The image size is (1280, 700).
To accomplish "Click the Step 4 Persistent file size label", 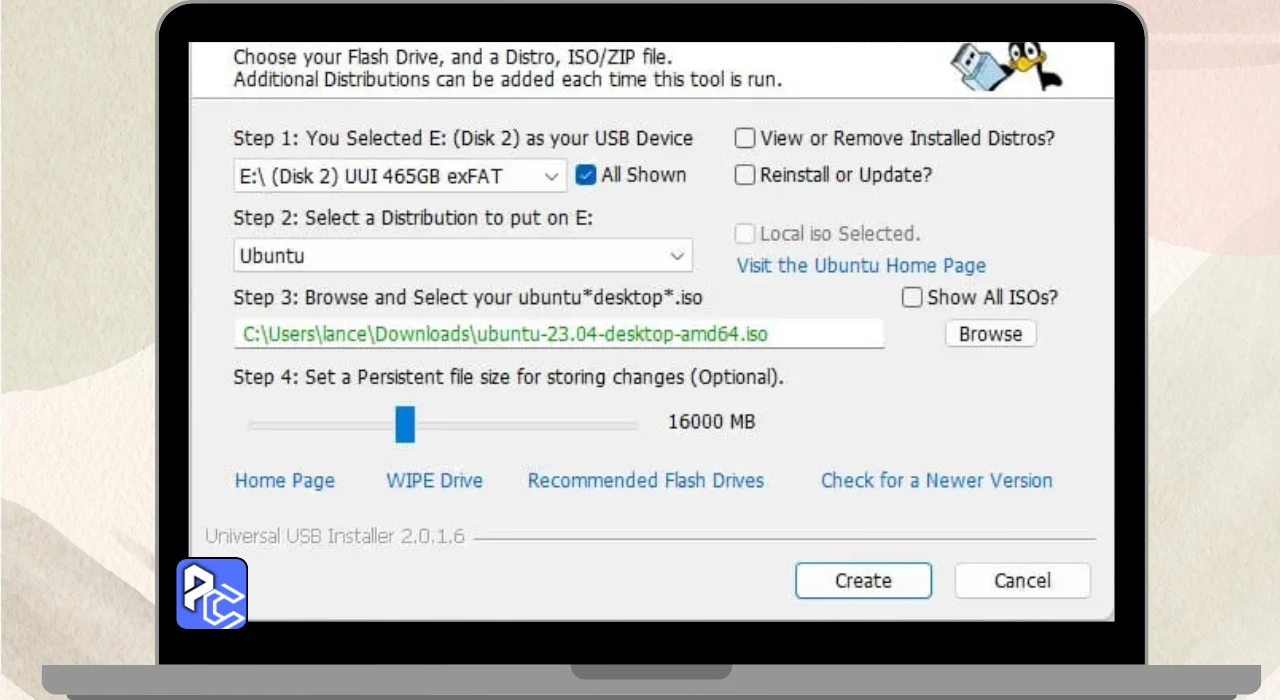I will [x=508, y=377].
